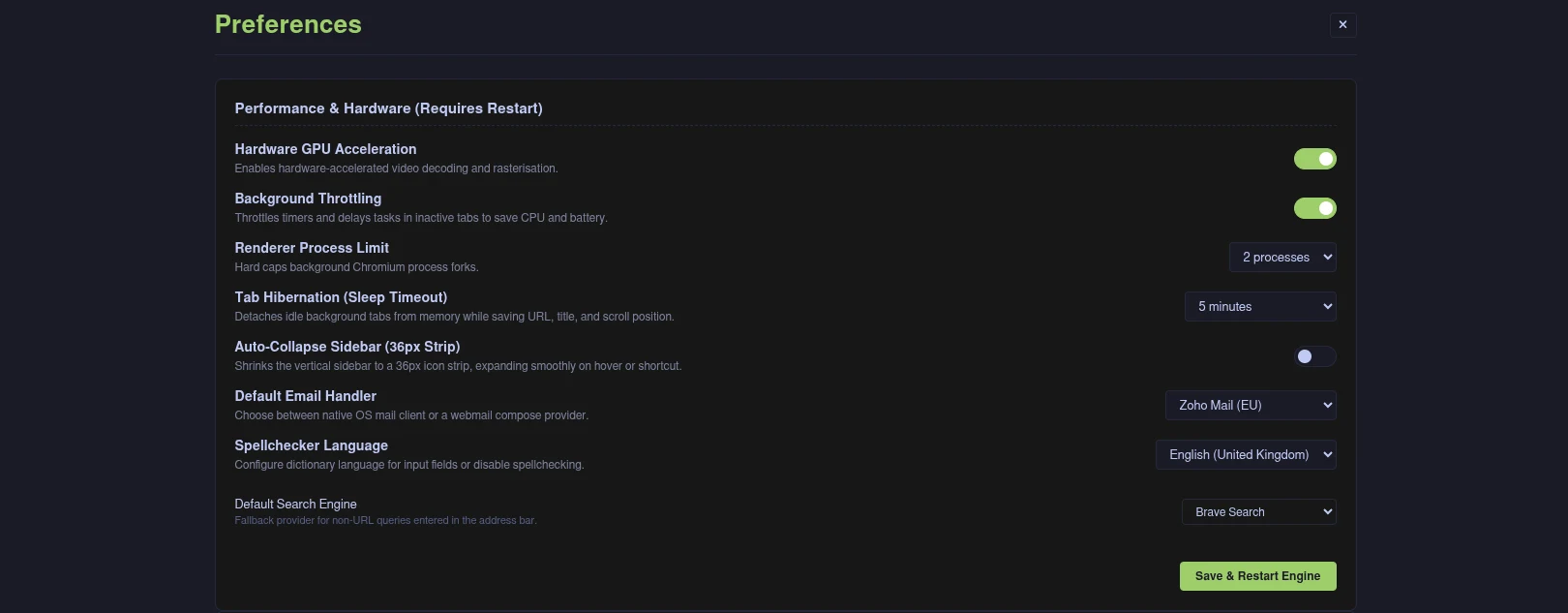This screenshot has width=1568, height=613.
Task: Expand the Default Search Engine dropdown
Action: tap(1258, 512)
